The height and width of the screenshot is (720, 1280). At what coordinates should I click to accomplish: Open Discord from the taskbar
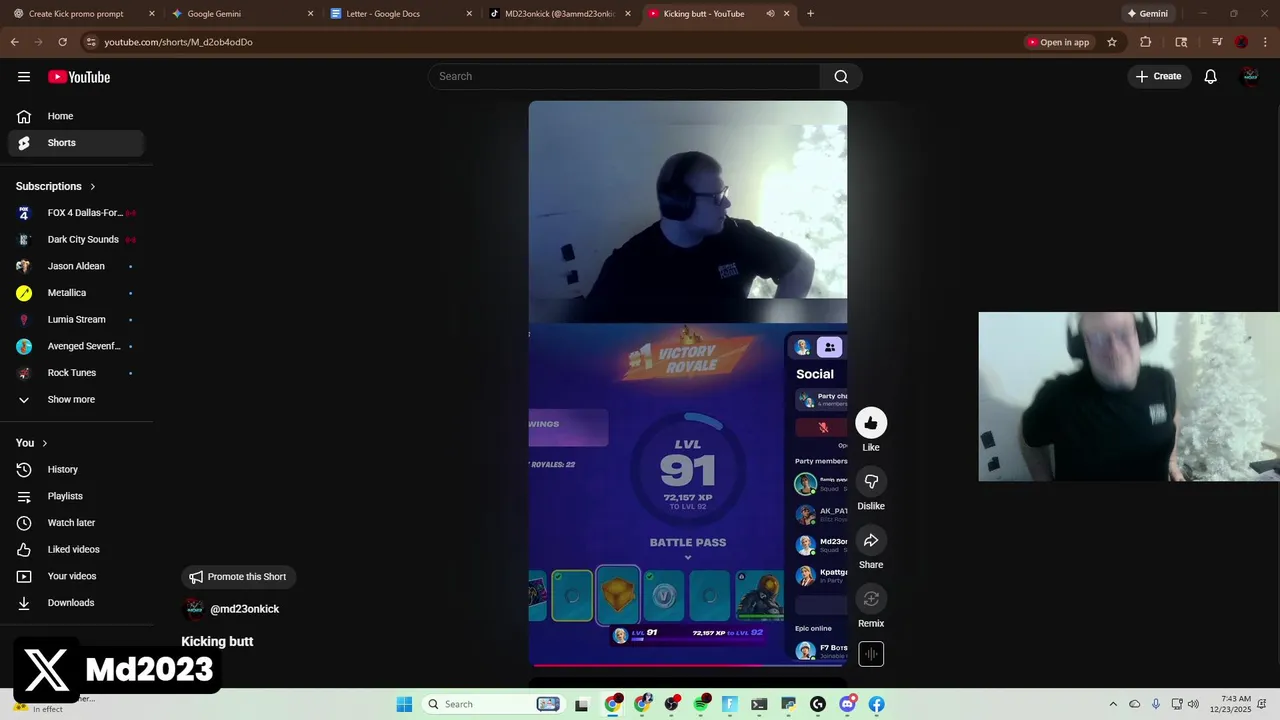pos(848,704)
